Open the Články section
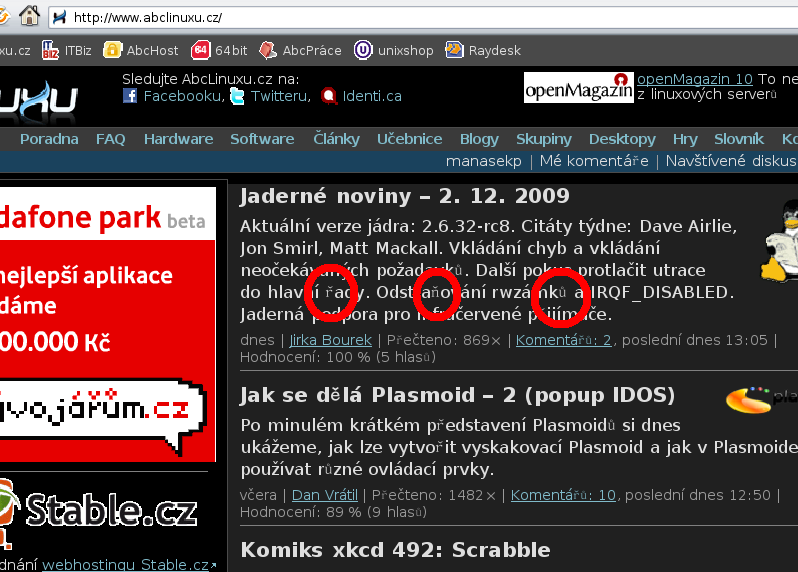Image resolution: width=798 pixels, height=572 pixels. pos(336,138)
